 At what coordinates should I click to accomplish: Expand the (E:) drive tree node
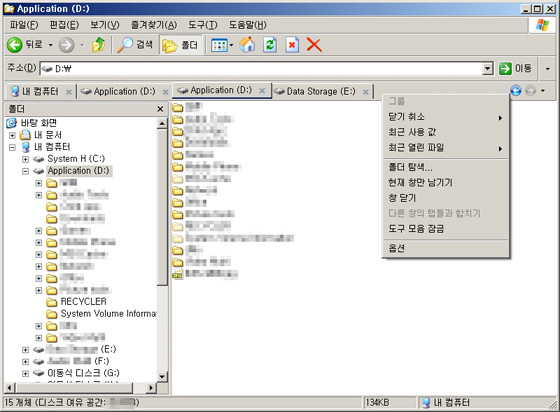[x=25, y=350]
